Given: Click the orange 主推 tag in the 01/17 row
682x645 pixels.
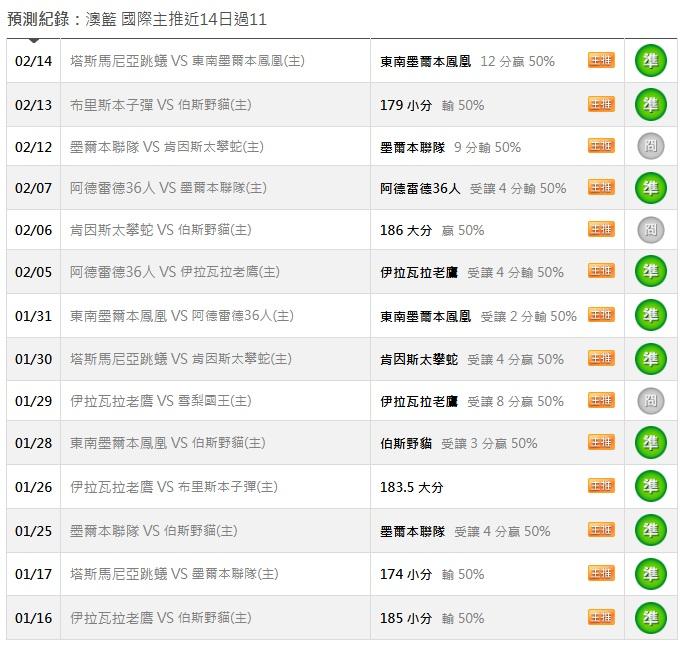Looking at the screenshot, I should tap(602, 573).
